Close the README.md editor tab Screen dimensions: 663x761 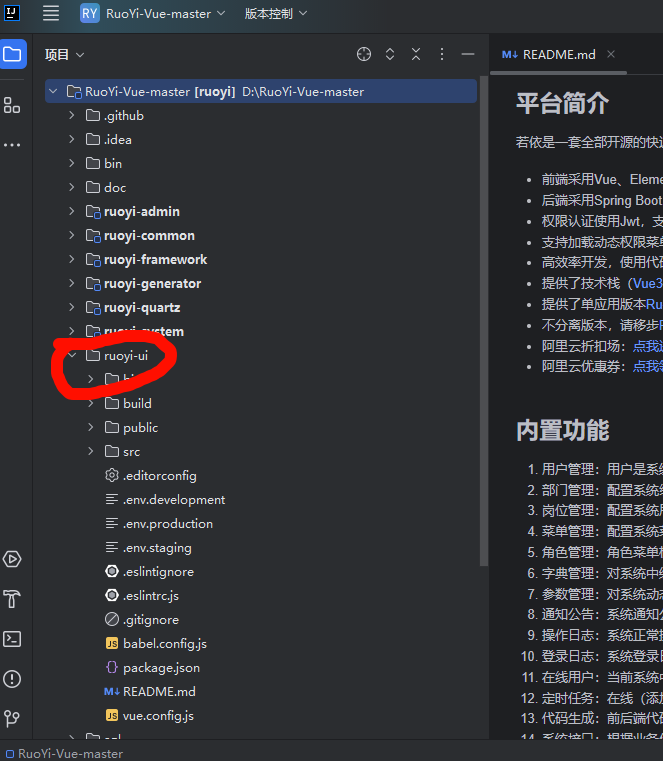tap(611, 54)
